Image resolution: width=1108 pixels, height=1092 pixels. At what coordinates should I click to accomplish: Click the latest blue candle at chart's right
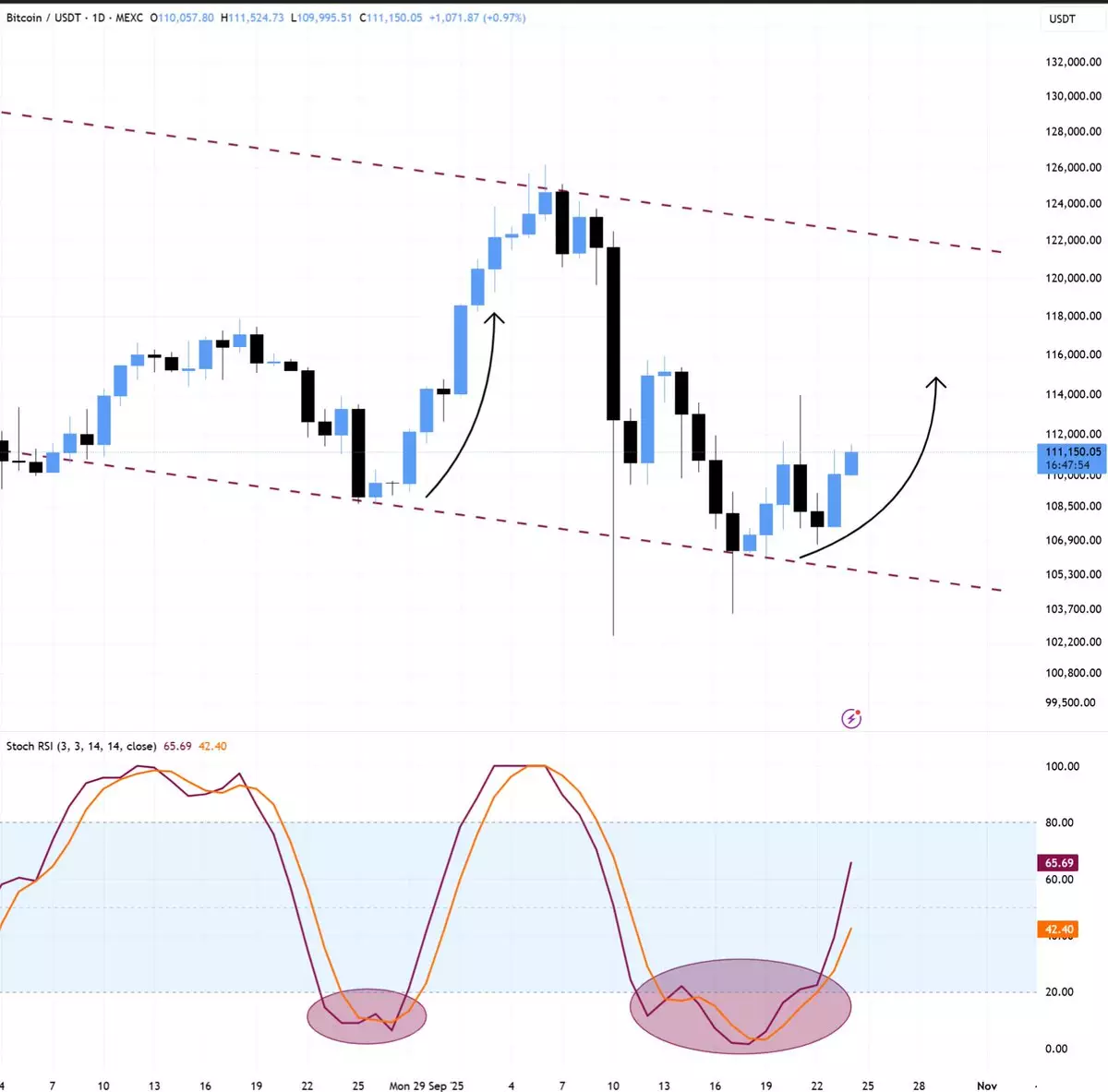[x=851, y=463]
